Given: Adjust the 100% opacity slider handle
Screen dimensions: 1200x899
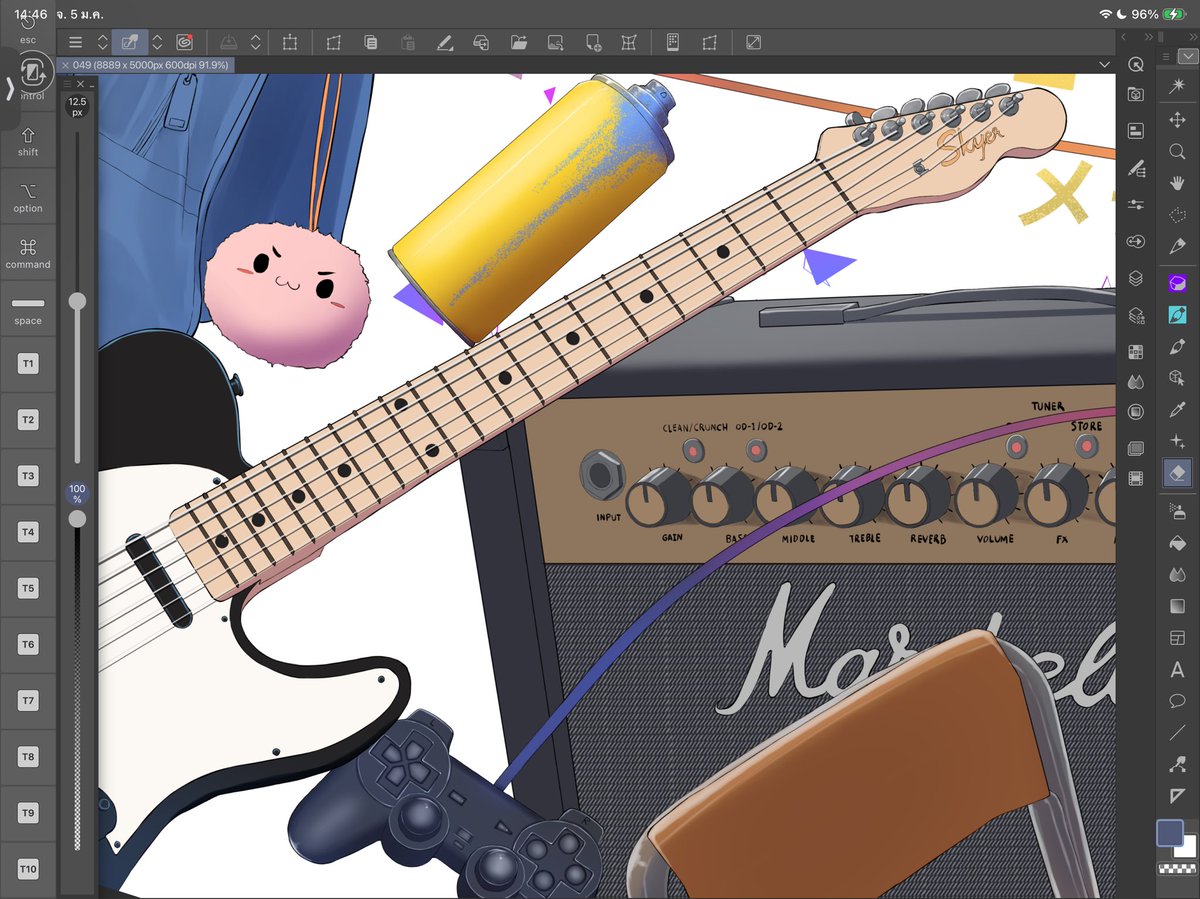Looking at the screenshot, I should tap(77, 518).
